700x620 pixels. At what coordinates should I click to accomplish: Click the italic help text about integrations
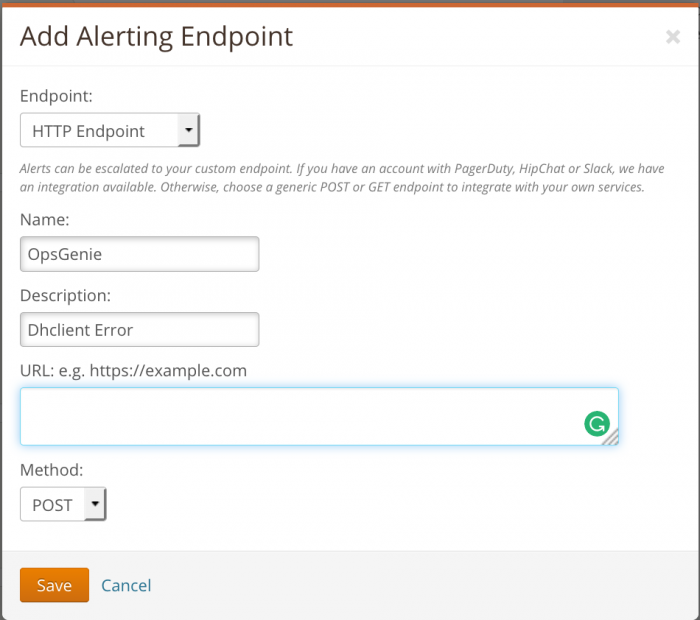point(342,178)
